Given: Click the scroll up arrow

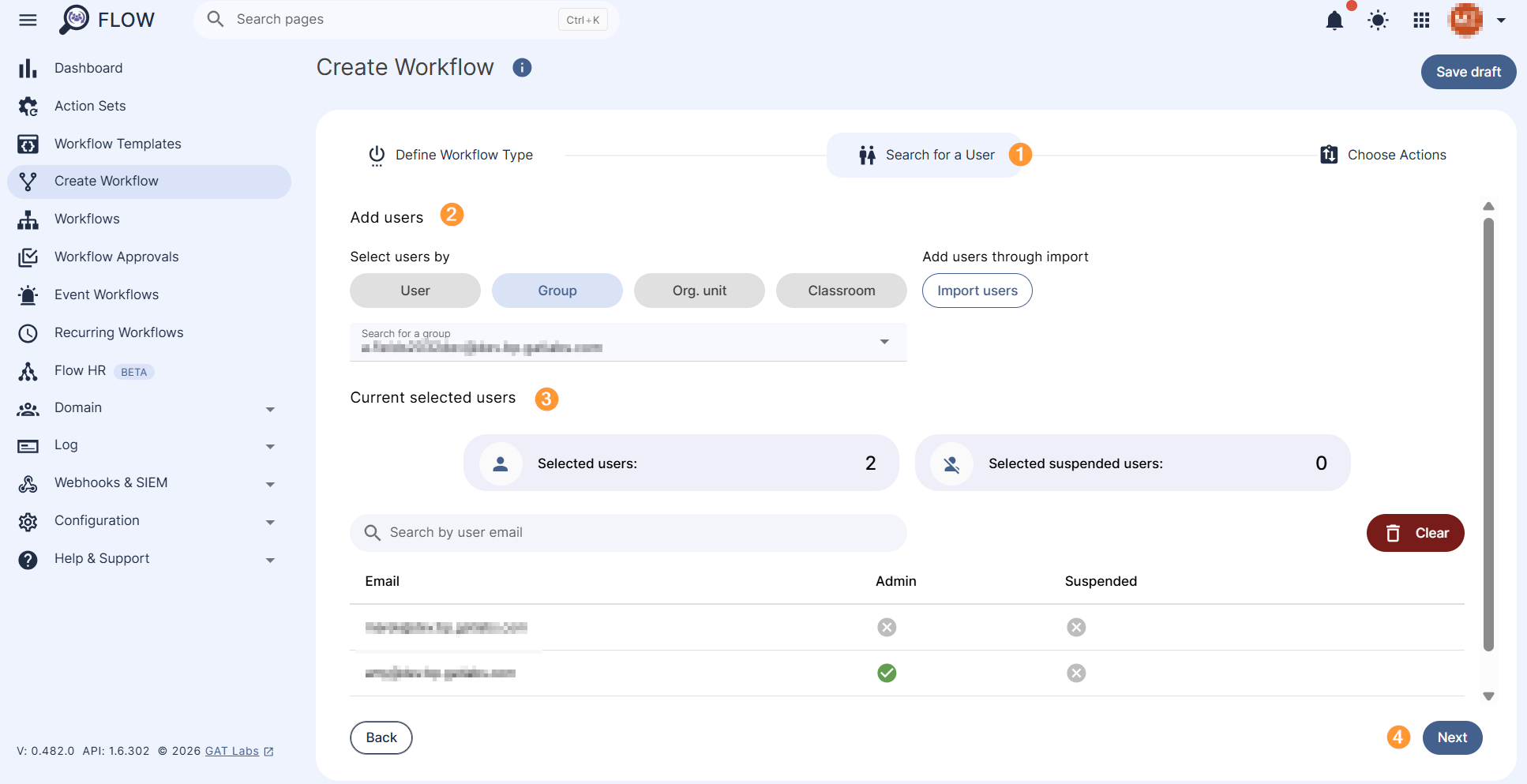Looking at the screenshot, I should pos(1488,206).
